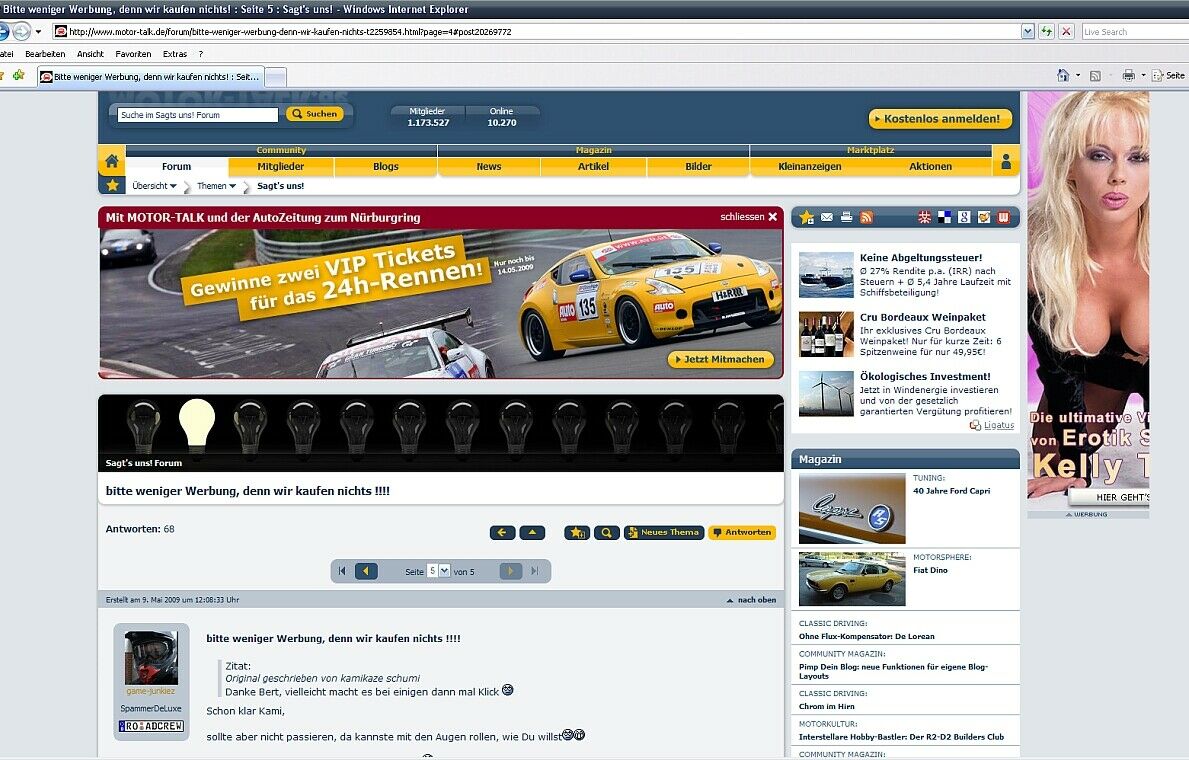
Task: Click the Live Search input field
Action: (x=1134, y=31)
